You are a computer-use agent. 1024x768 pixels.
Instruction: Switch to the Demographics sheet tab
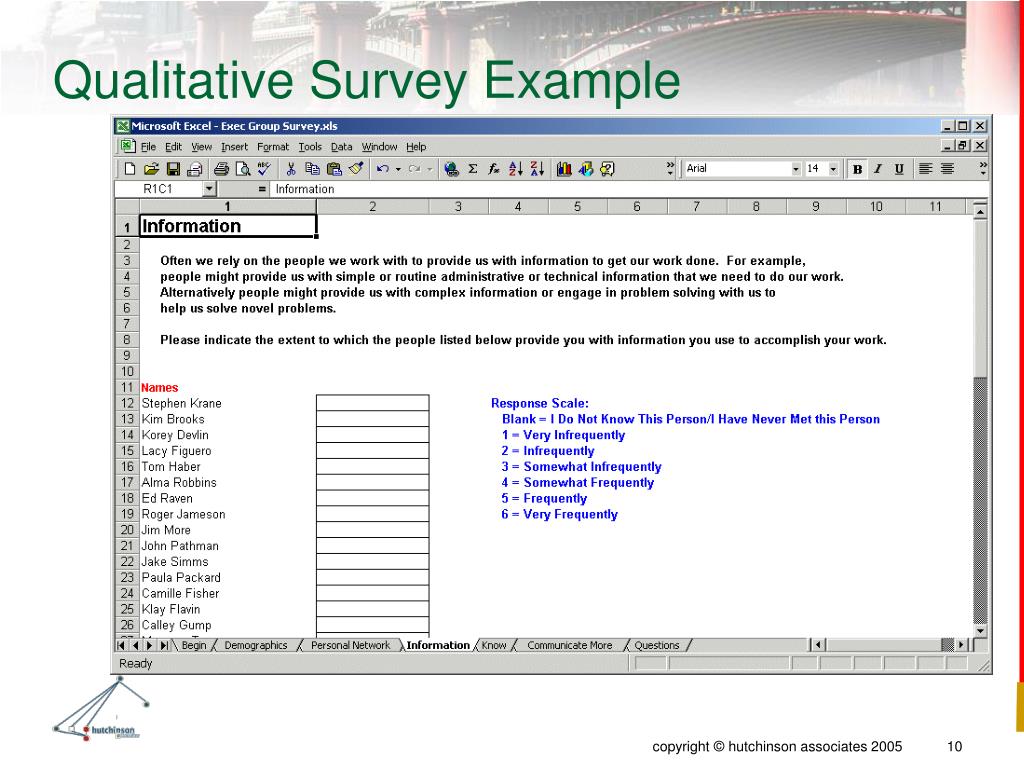click(x=256, y=645)
